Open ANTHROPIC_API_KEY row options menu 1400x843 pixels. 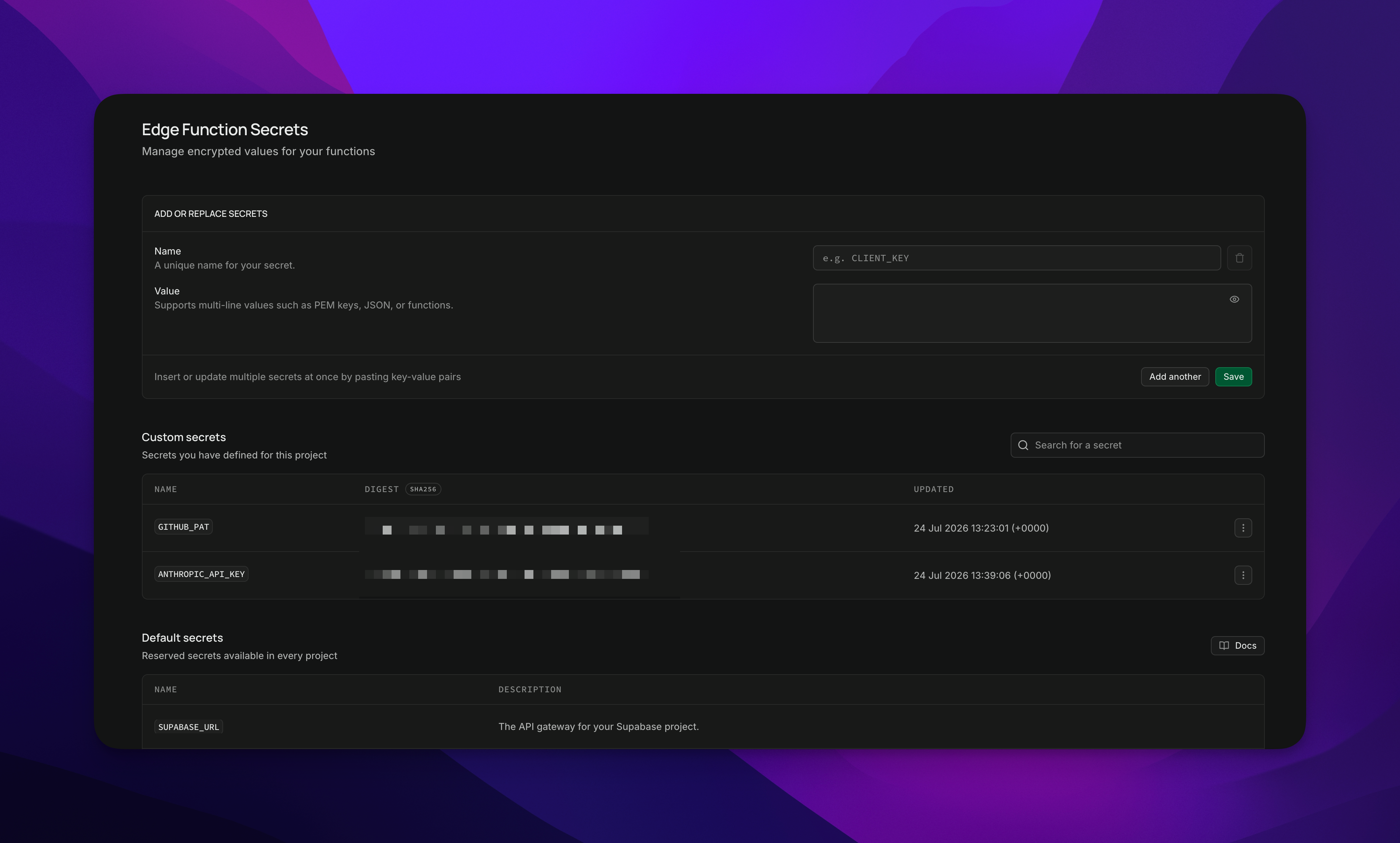pyautogui.click(x=1243, y=575)
